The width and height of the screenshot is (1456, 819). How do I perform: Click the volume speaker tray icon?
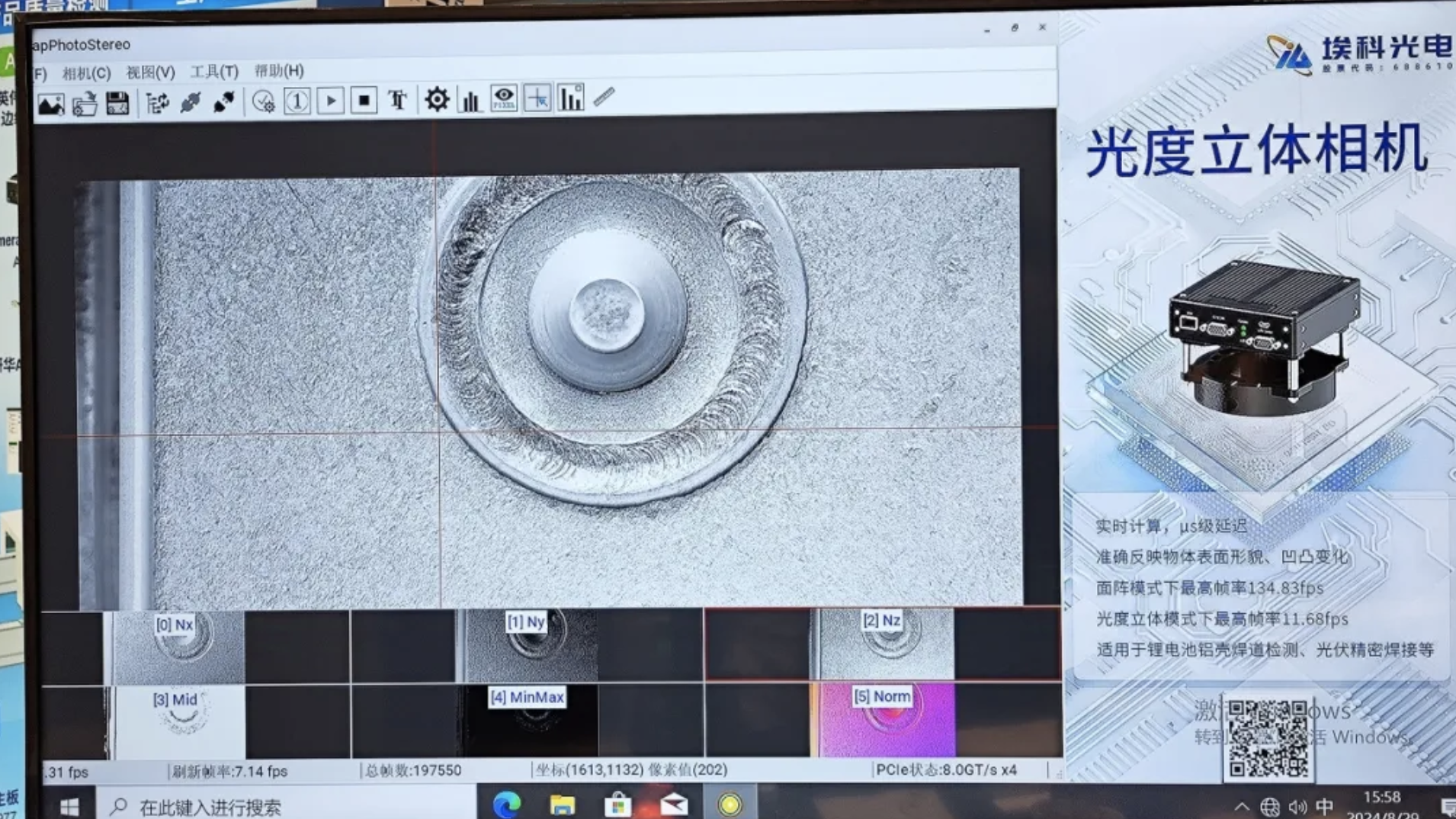pyautogui.click(x=1297, y=806)
